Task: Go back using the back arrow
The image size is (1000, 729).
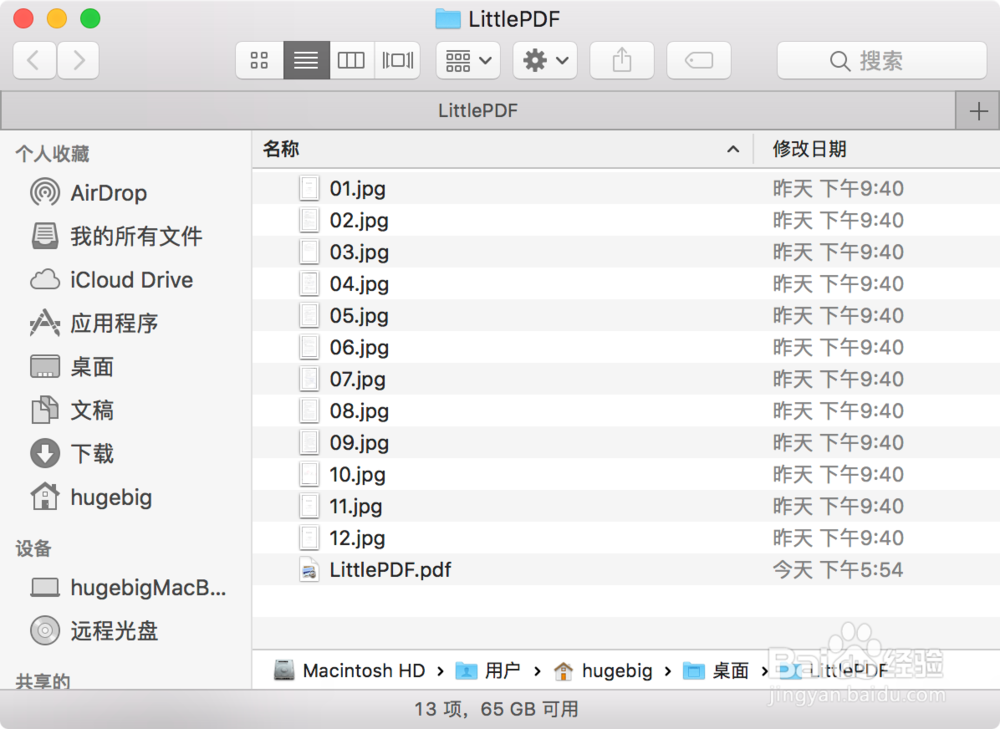Action: click(x=33, y=60)
